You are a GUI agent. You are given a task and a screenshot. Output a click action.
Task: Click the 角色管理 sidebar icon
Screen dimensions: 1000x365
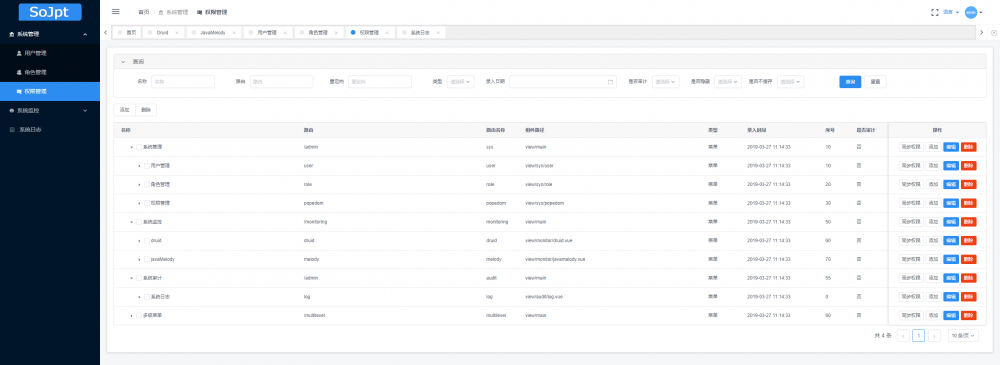pyautogui.click(x=18, y=72)
